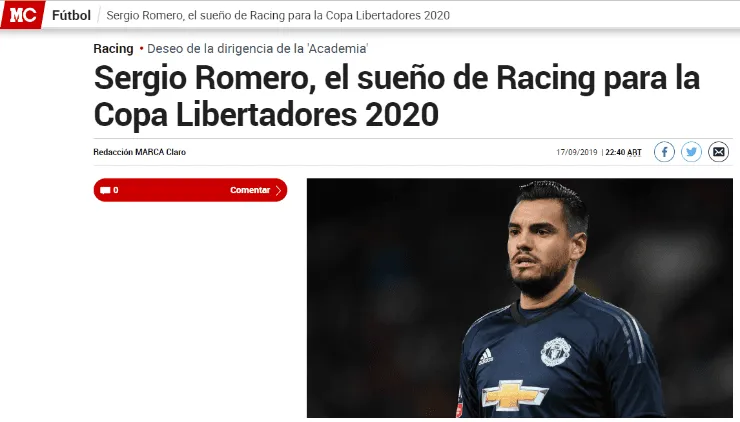This screenshot has width=740, height=422.
Task: Open the MC Marca Claro logo home
Action: coord(22,15)
